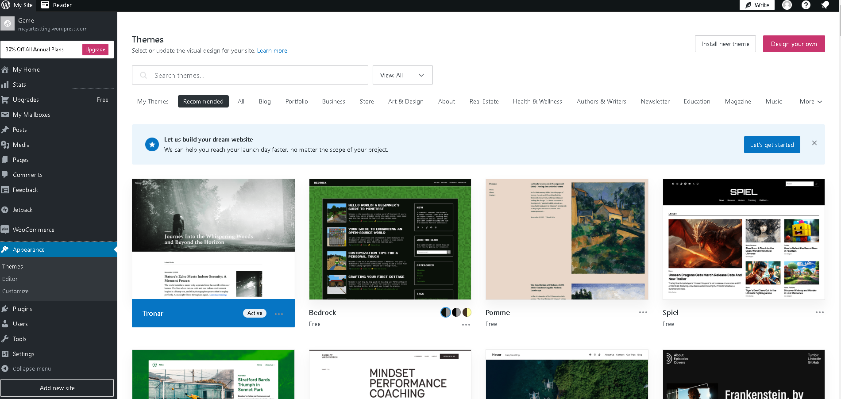Image resolution: width=841 pixels, height=399 pixels.
Task: Select the Recommended filter tab
Action: pyautogui.click(x=203, y=101)
